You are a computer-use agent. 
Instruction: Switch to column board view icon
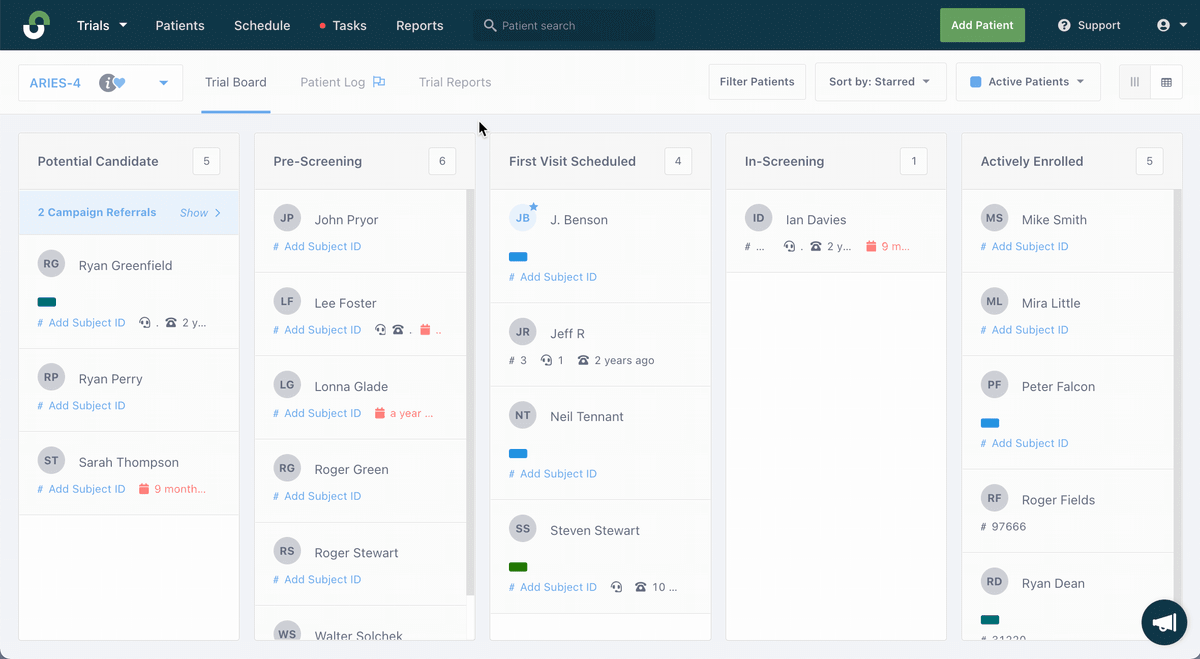click(x=1134, y=82)
